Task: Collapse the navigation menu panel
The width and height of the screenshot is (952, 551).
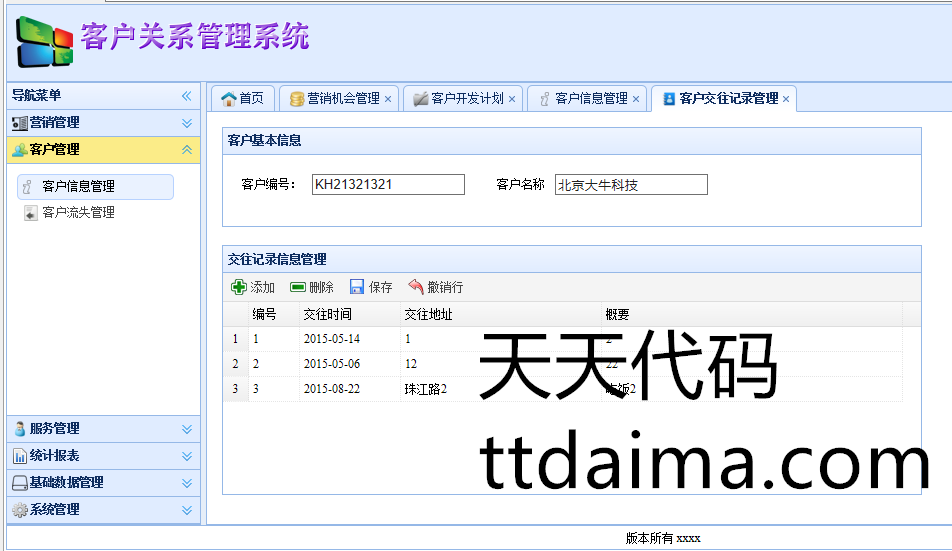Action: click(x=186, y=96)
